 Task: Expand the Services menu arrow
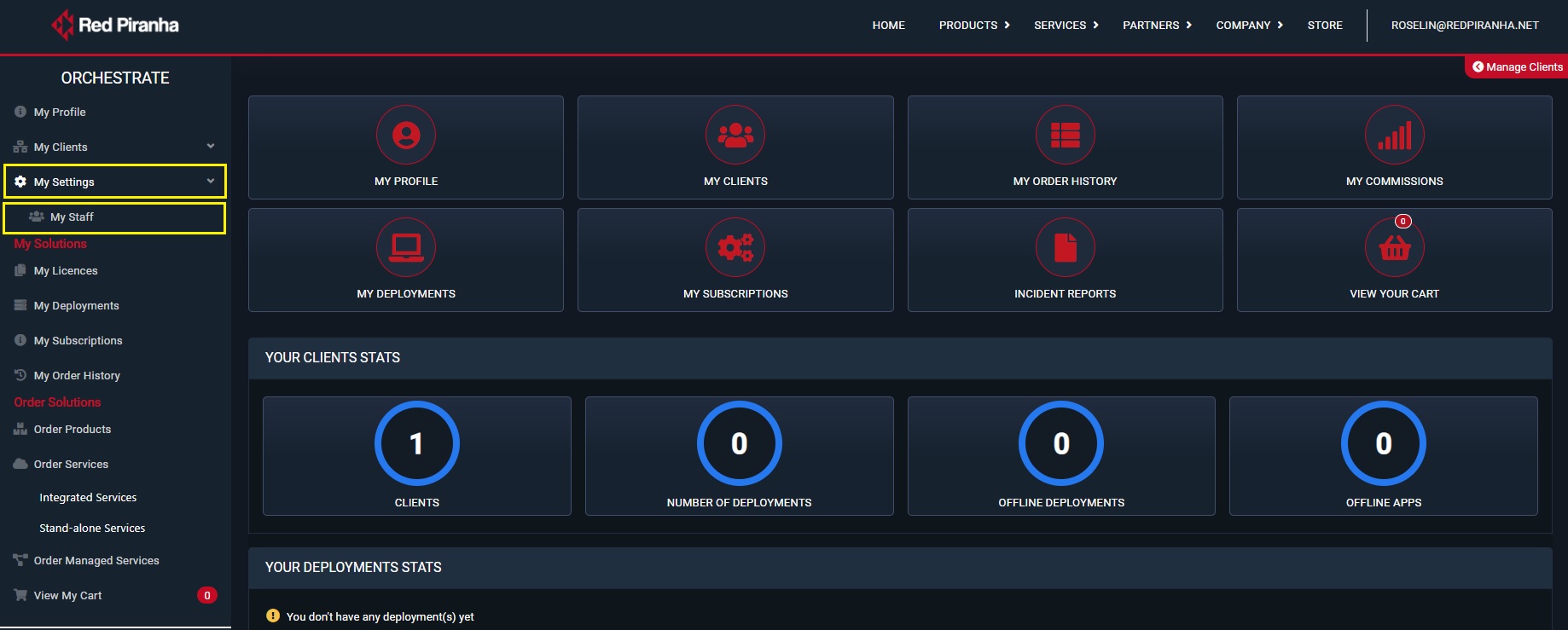1096,25
